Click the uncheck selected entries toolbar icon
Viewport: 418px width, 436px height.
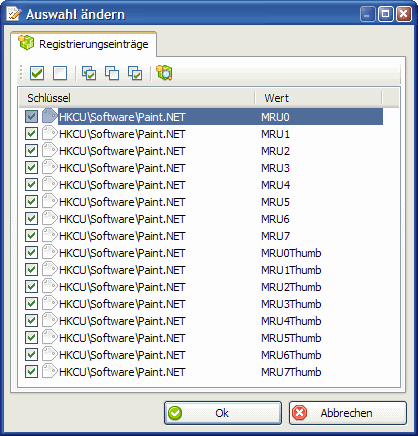pos(112,73)
